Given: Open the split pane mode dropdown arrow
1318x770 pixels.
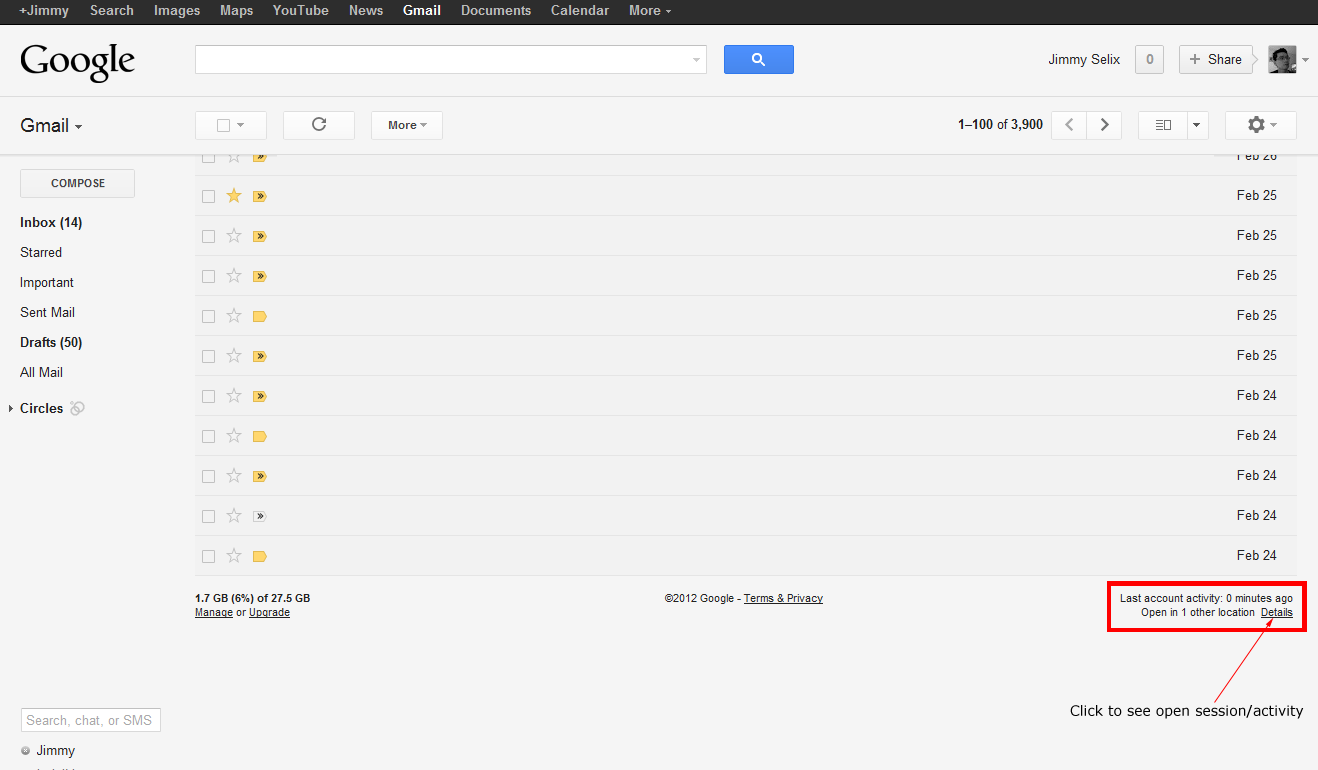Looking at the screenshot, I should pyautogui.click(x=1198, y=125).
